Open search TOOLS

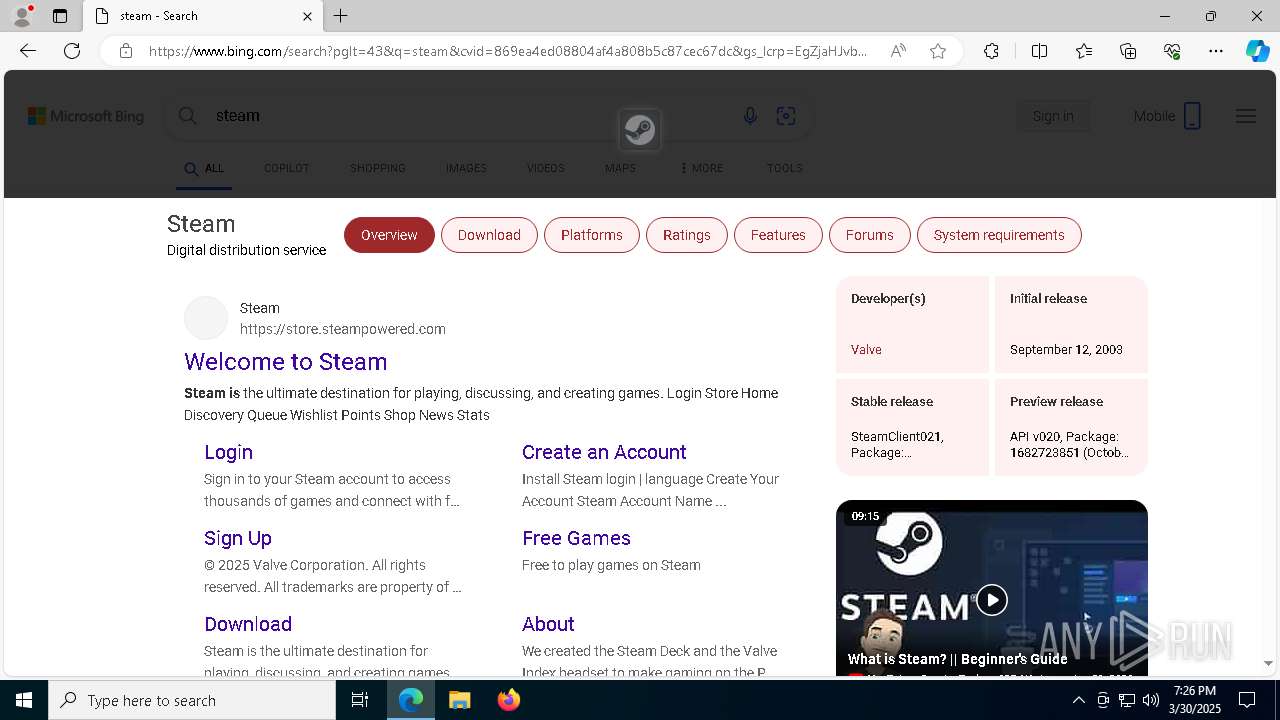coord(785,168)
